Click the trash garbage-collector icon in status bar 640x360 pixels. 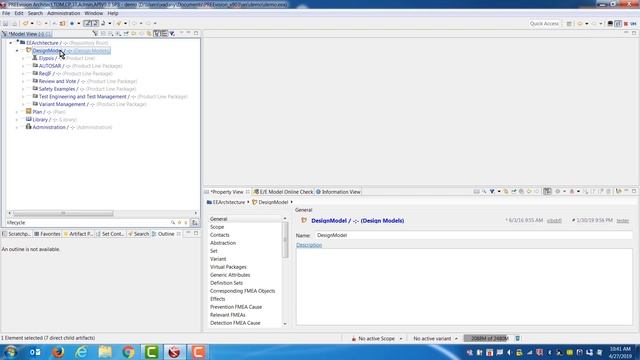pyautogui.click(x=518, y=338)
